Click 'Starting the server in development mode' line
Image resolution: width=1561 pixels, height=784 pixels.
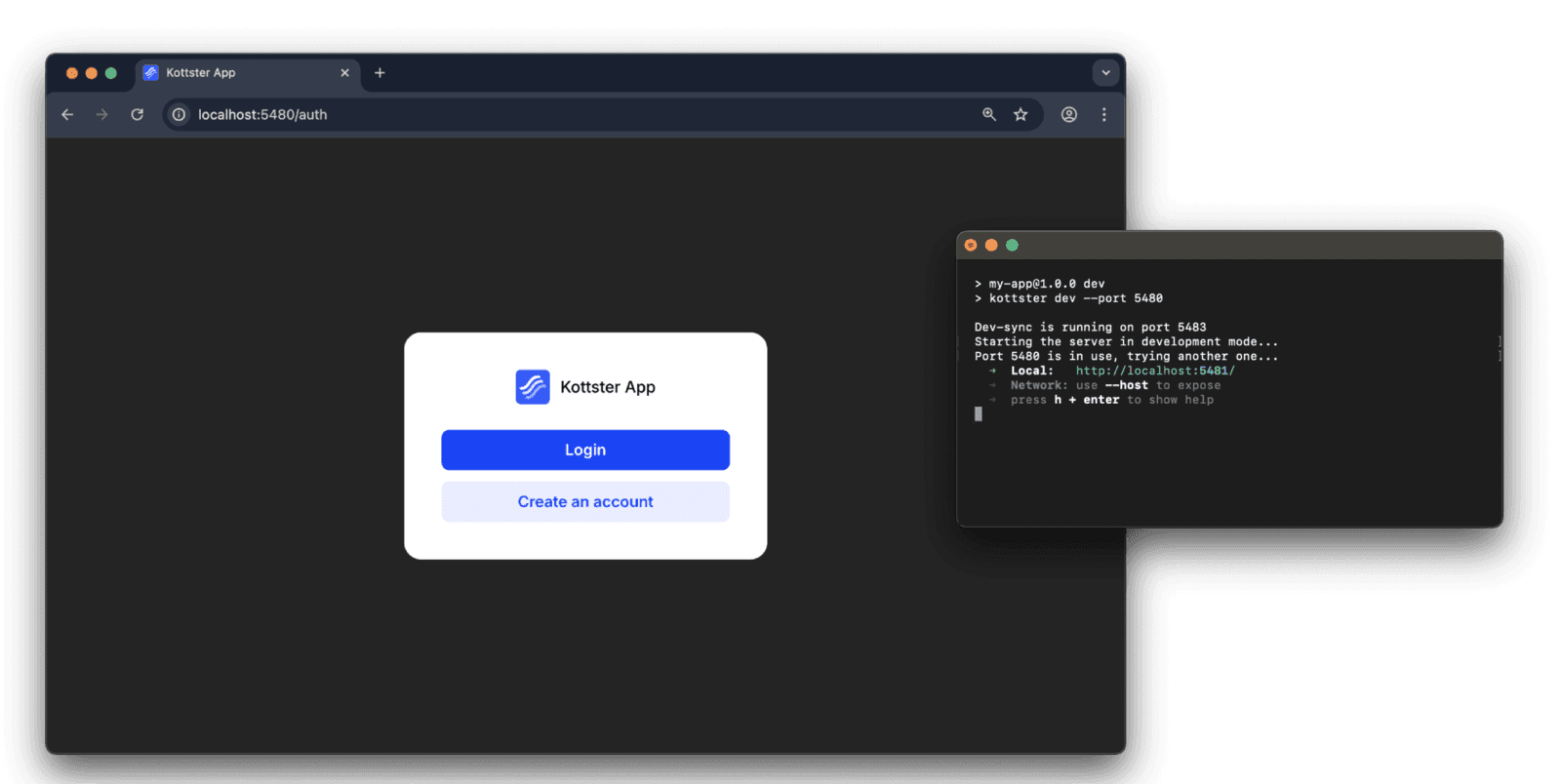click(1126, 341)
